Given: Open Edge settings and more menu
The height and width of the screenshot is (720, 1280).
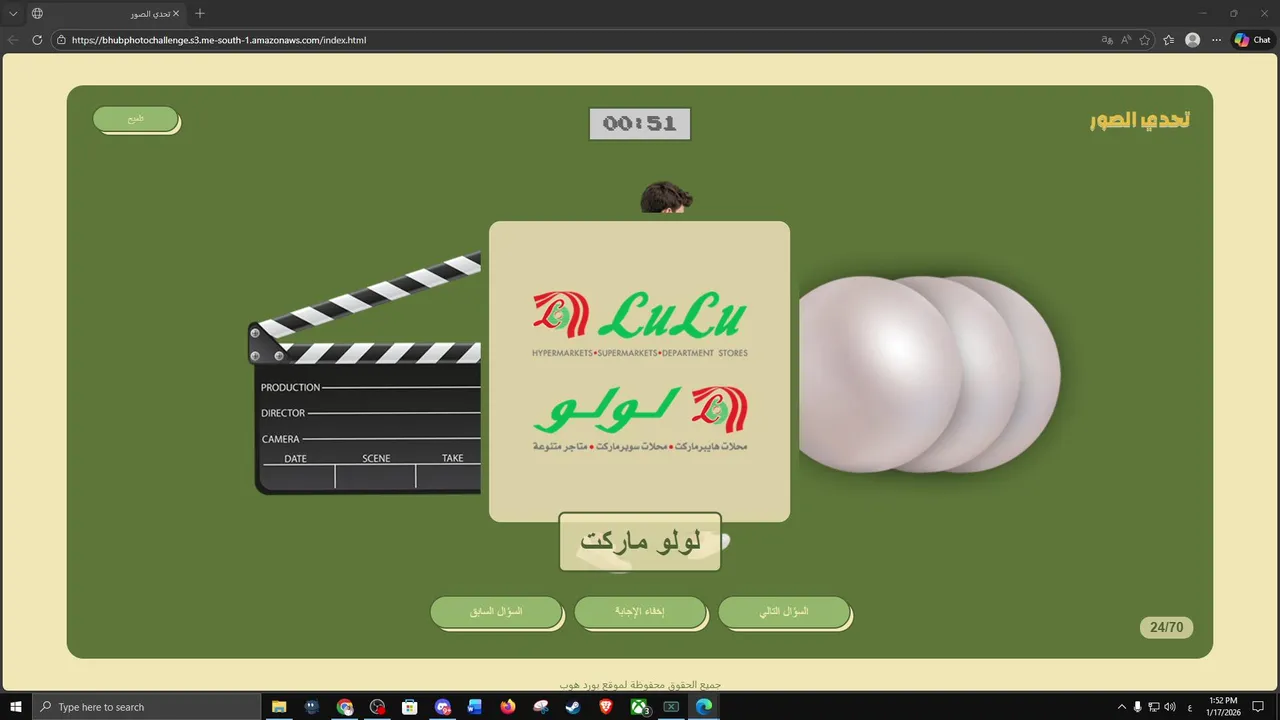Looking at the screenshot, I should tap(1216, 40).
